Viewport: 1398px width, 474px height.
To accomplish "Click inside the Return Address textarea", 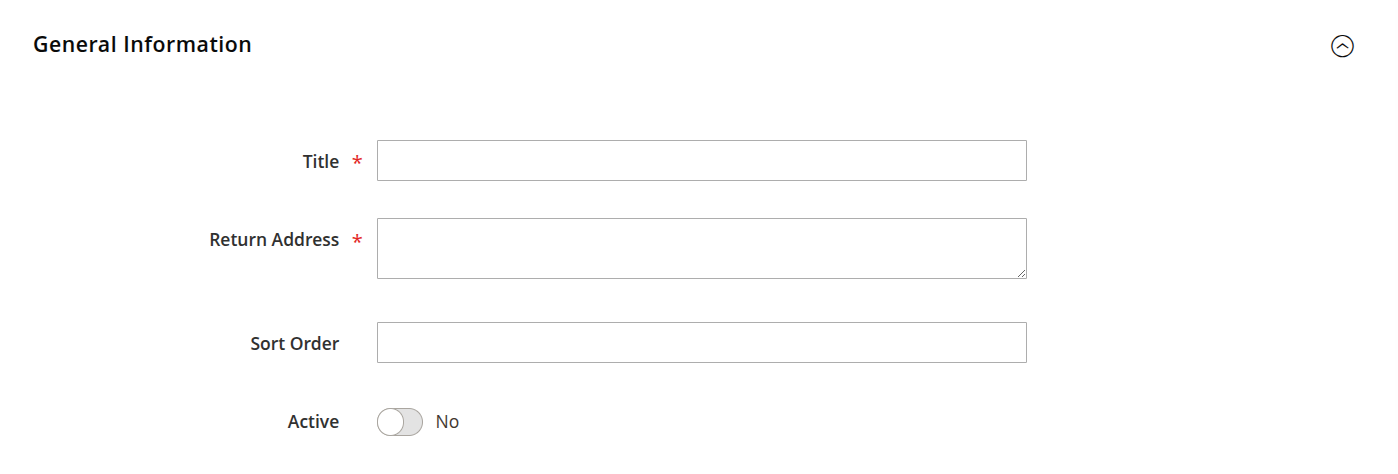I will (701, 248).
